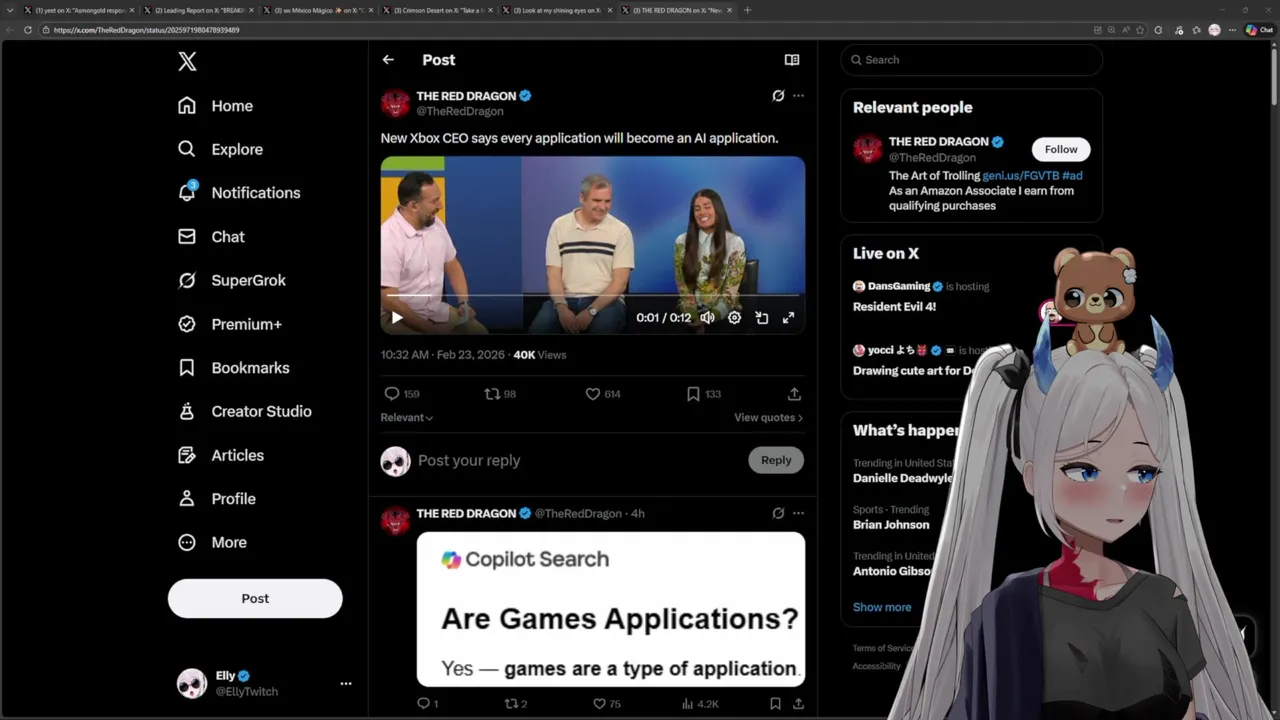Open Creator Studio in the sidebar

tap(244, 411)
